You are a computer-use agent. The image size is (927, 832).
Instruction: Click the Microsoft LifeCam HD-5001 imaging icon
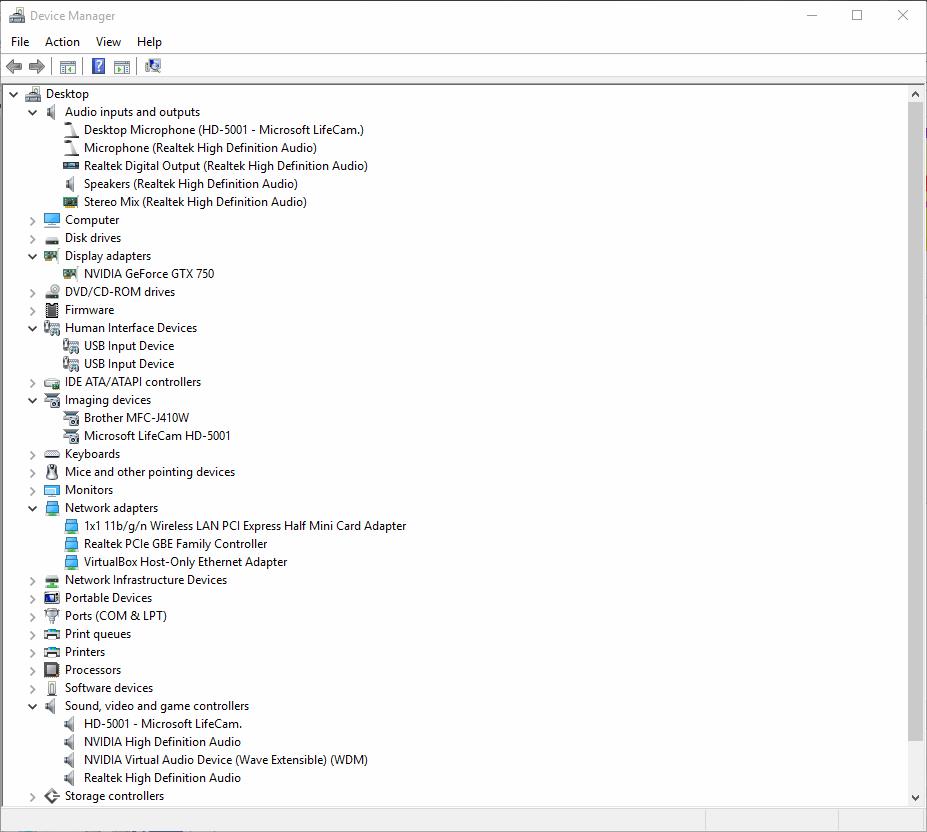tap(70, 436)
